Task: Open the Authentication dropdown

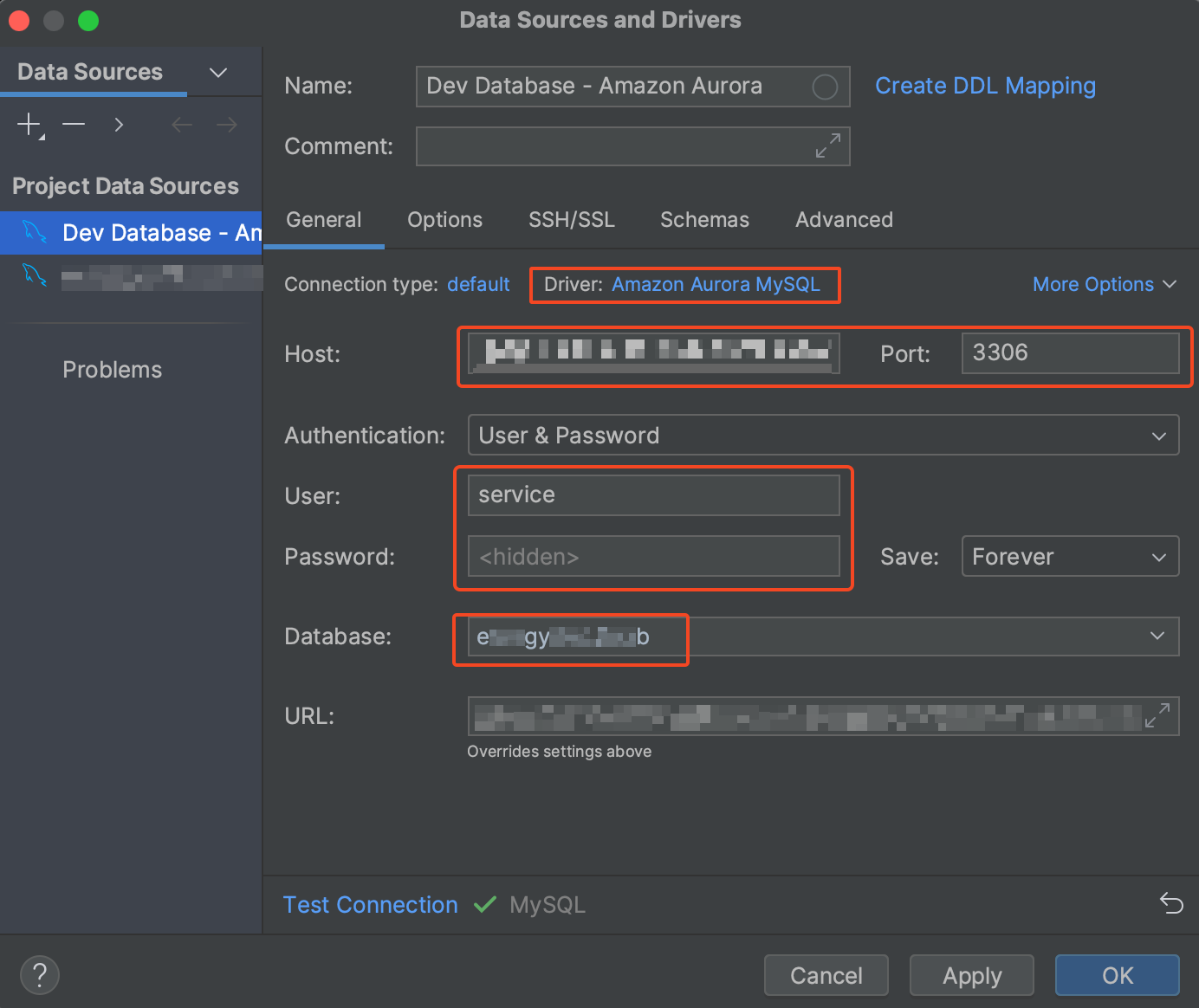Action: tap(823, 435)
